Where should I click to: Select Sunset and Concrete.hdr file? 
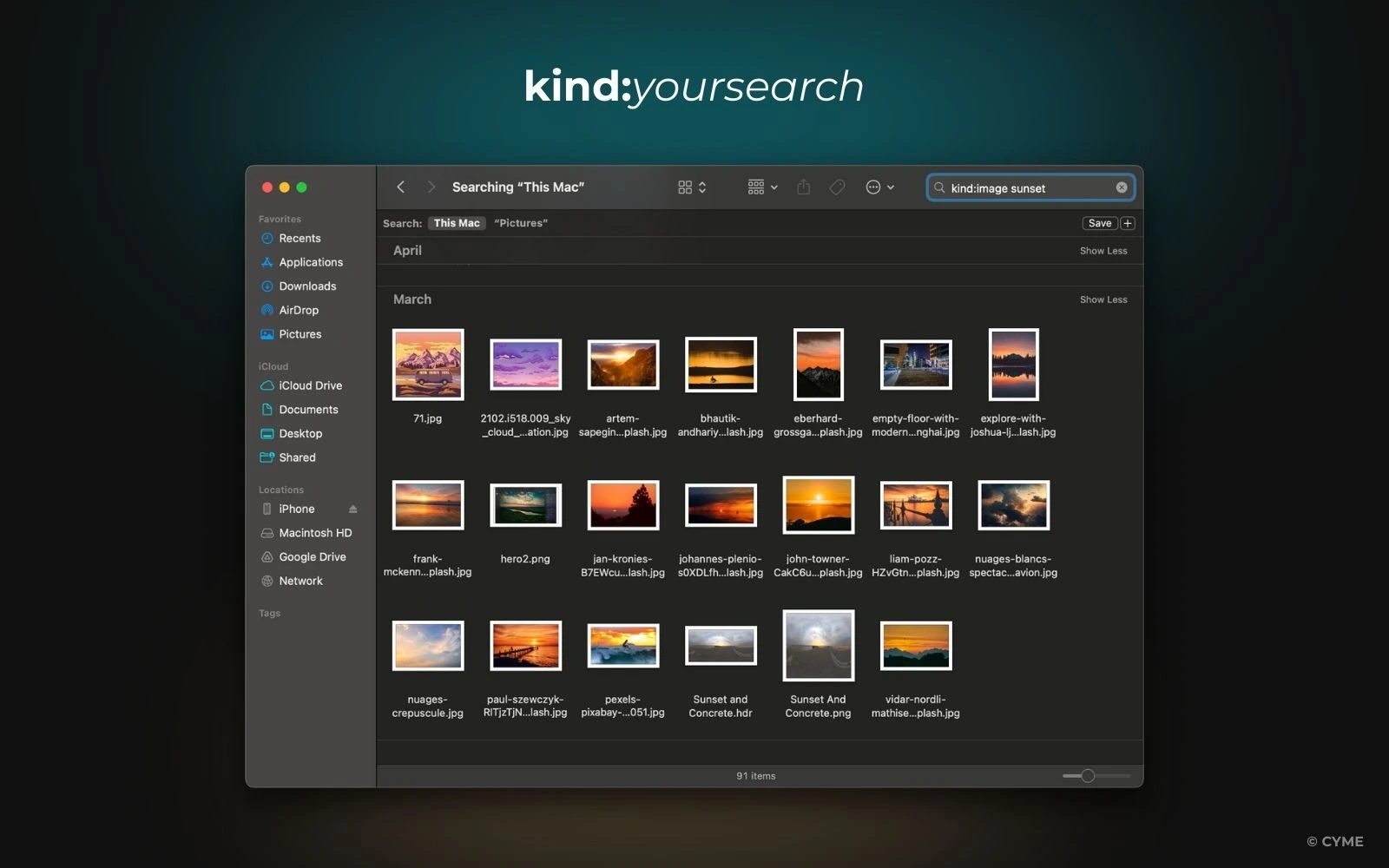[x=721, y=646]
